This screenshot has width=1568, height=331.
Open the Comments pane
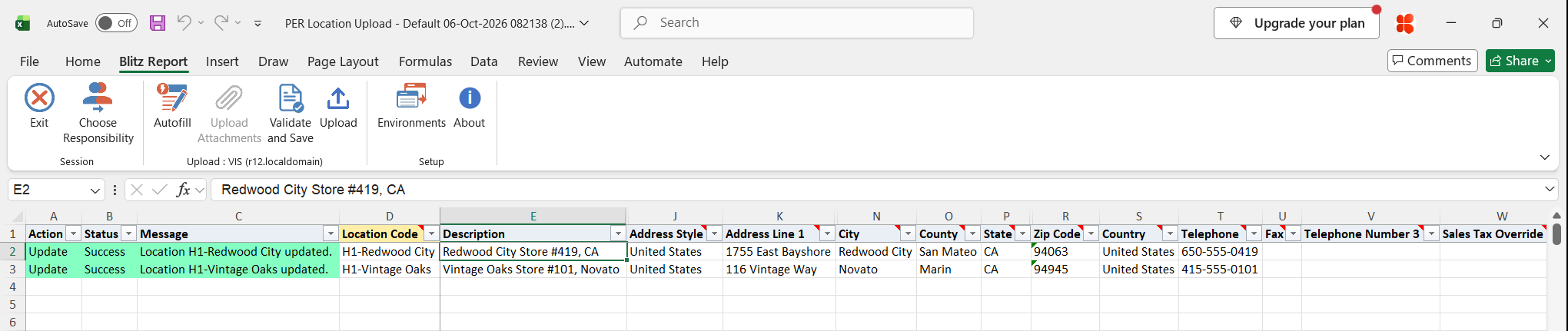[x=1433, y=61]
